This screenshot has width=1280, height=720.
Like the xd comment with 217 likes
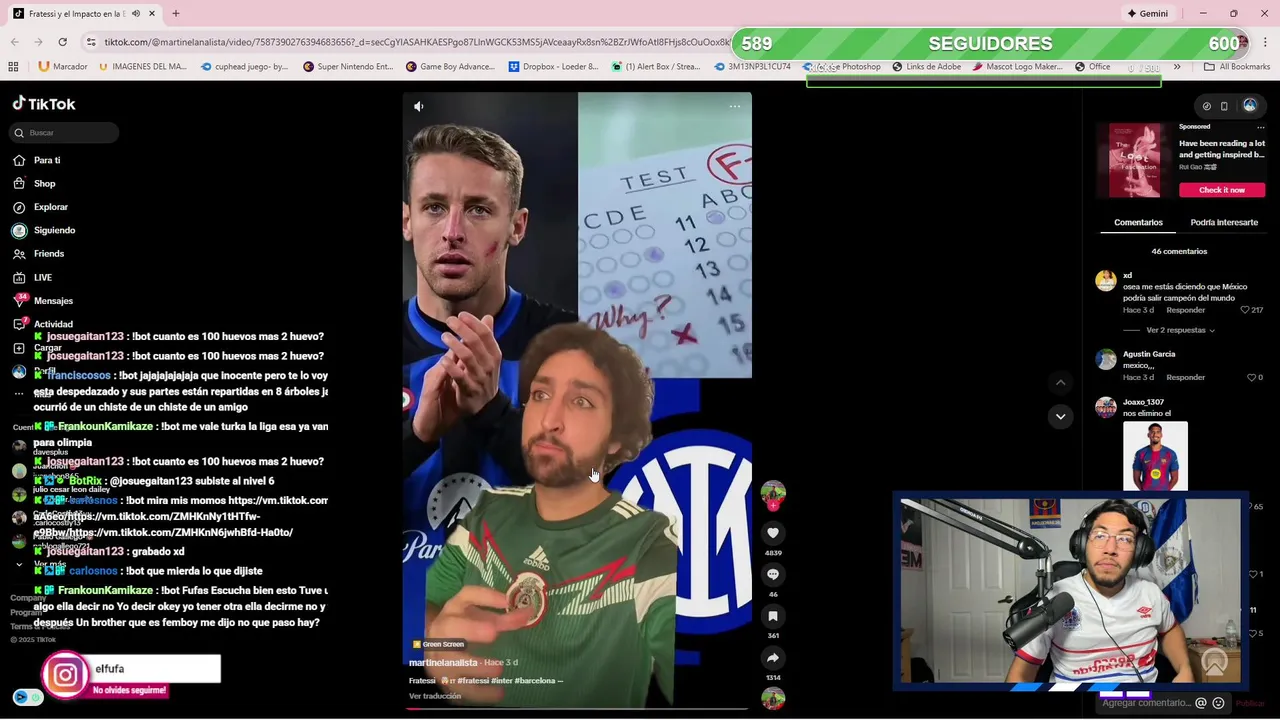pyautogui.click(x=1245, y=310)
